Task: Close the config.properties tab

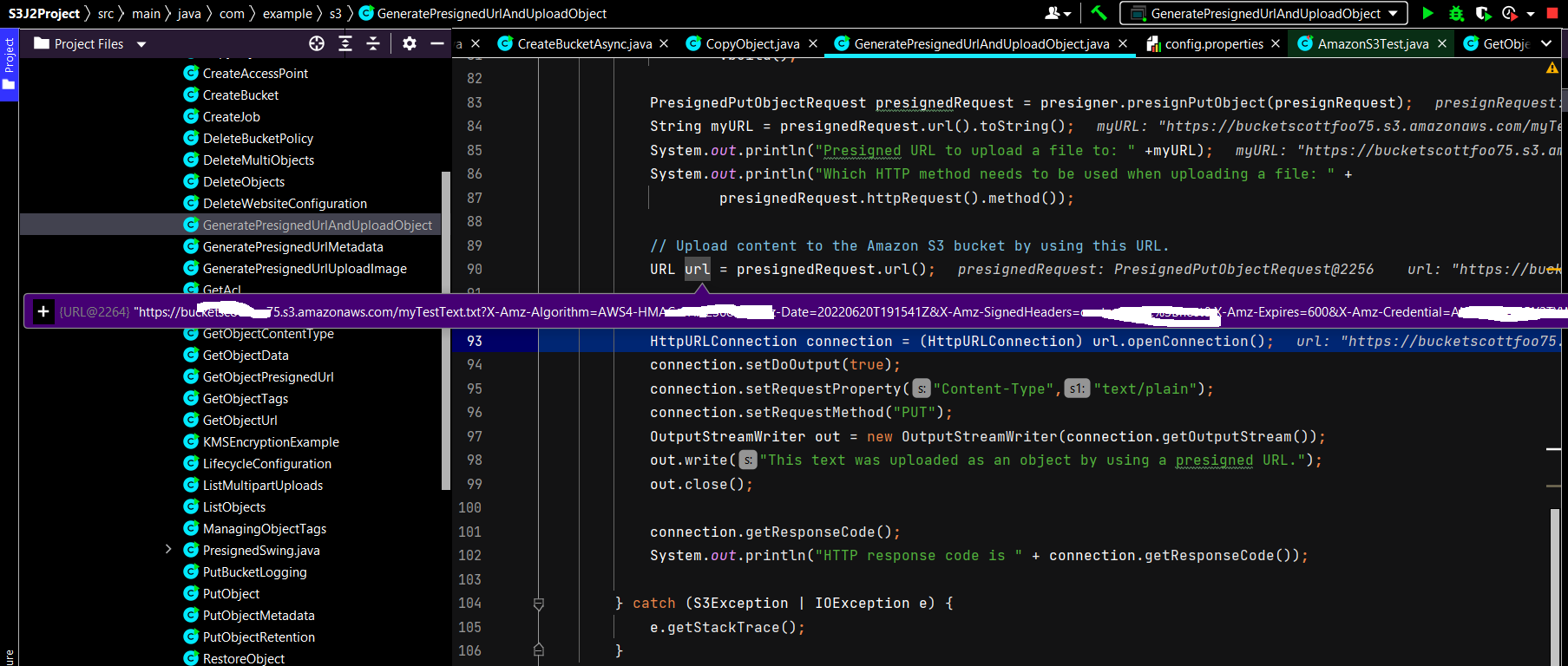Action: 1276,43
